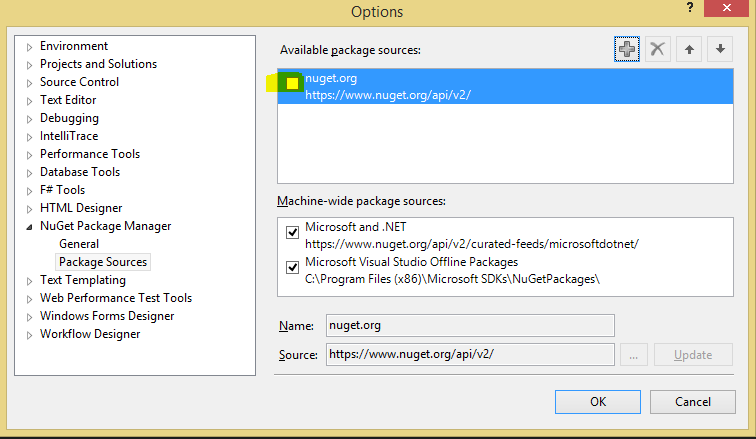
Task: Open the Performance Tools category
Action: pyautogui.click(x=90, y=154)
